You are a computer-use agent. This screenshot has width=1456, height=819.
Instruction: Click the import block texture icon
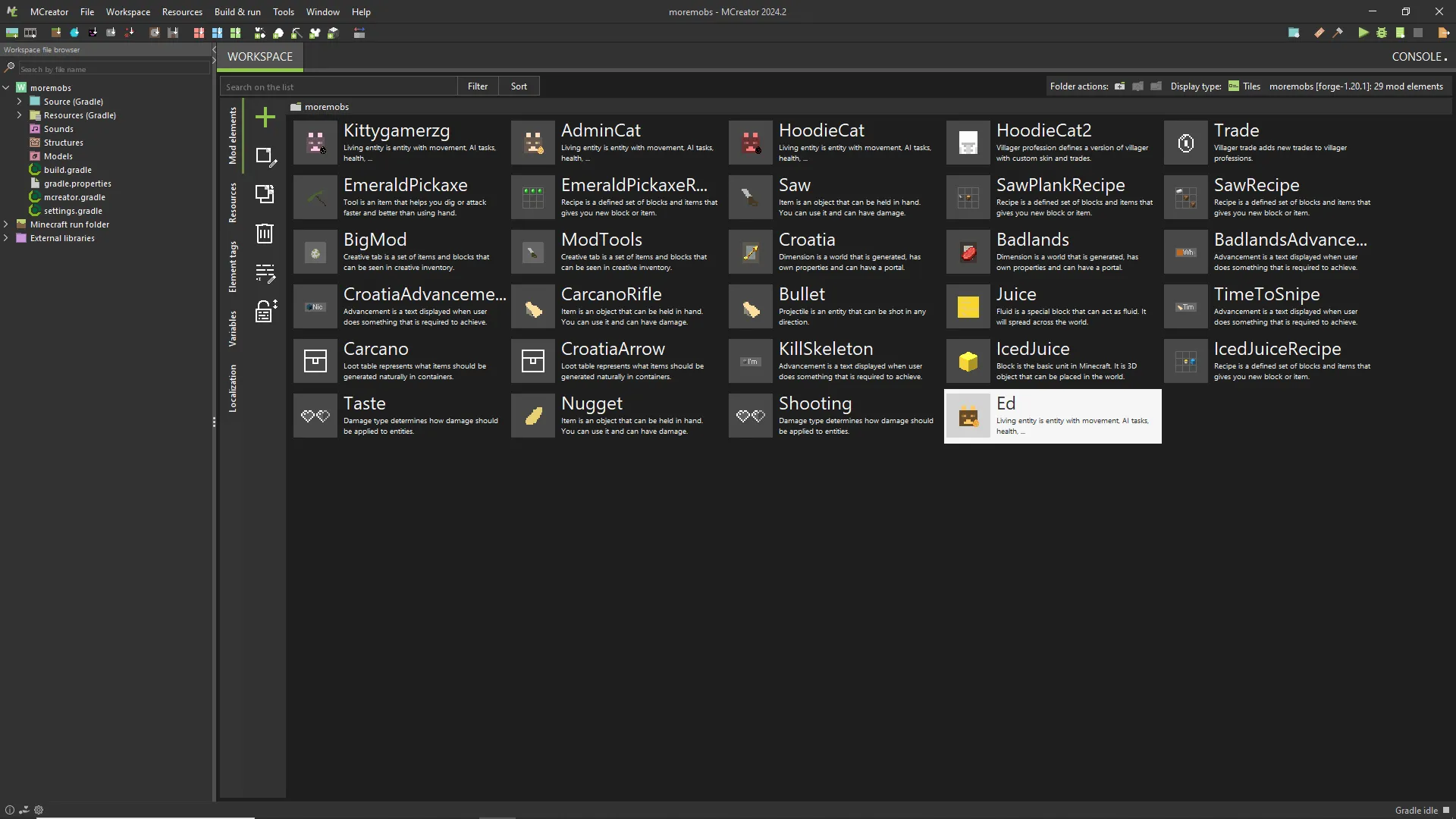pyautogui.click(x=56, y=33)
